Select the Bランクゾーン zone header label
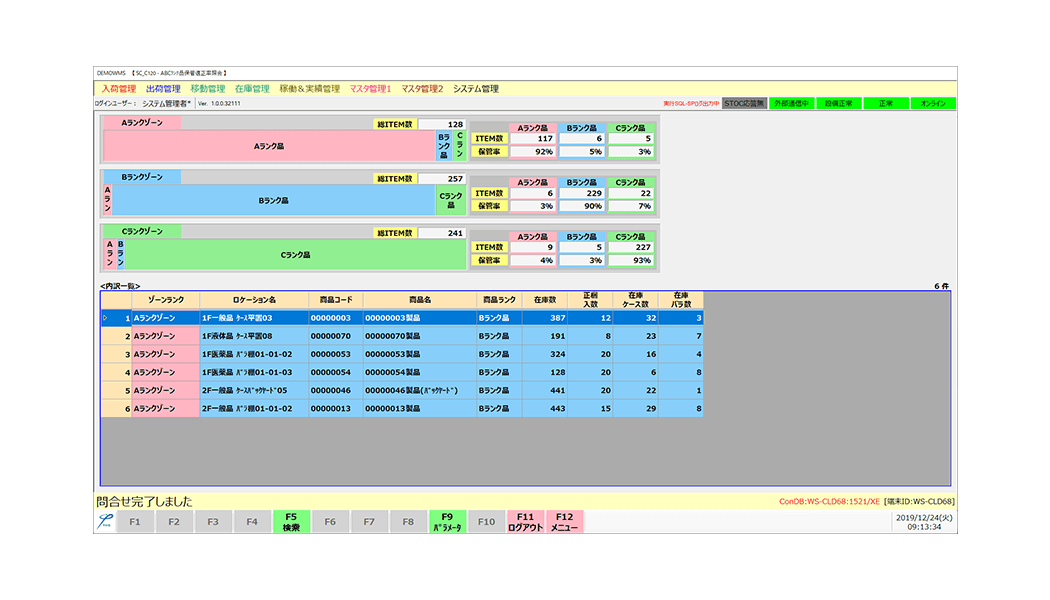1050x600 pixels. [x=142, y=177]
